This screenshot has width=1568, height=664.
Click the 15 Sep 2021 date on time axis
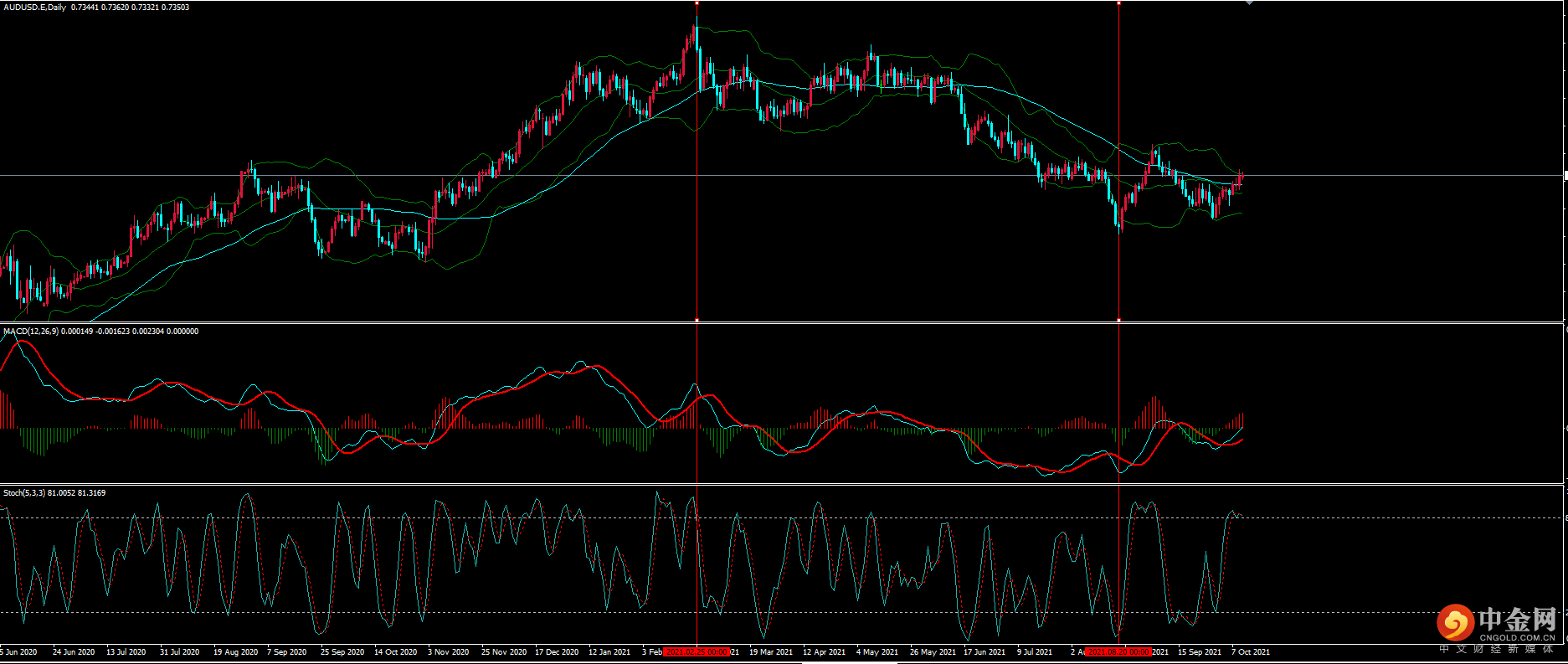click(x=1199, y=652)
